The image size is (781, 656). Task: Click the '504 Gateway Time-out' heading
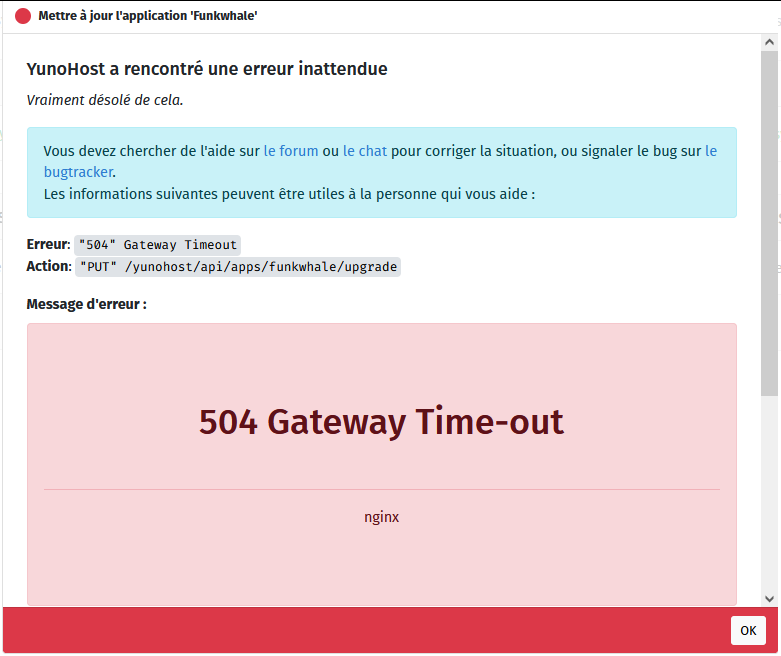tap(382, 421)
